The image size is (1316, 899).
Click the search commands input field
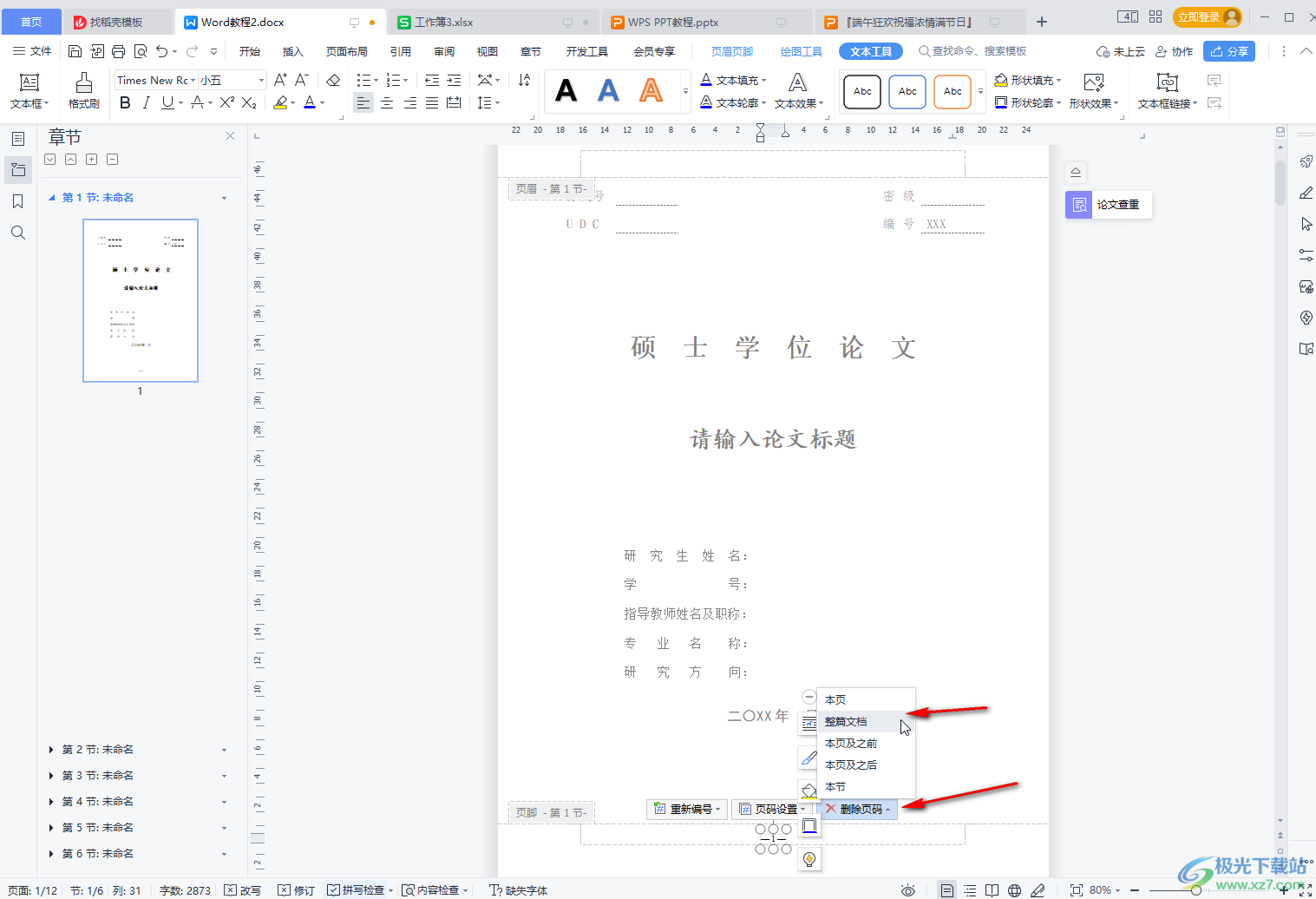click(972, 52)
